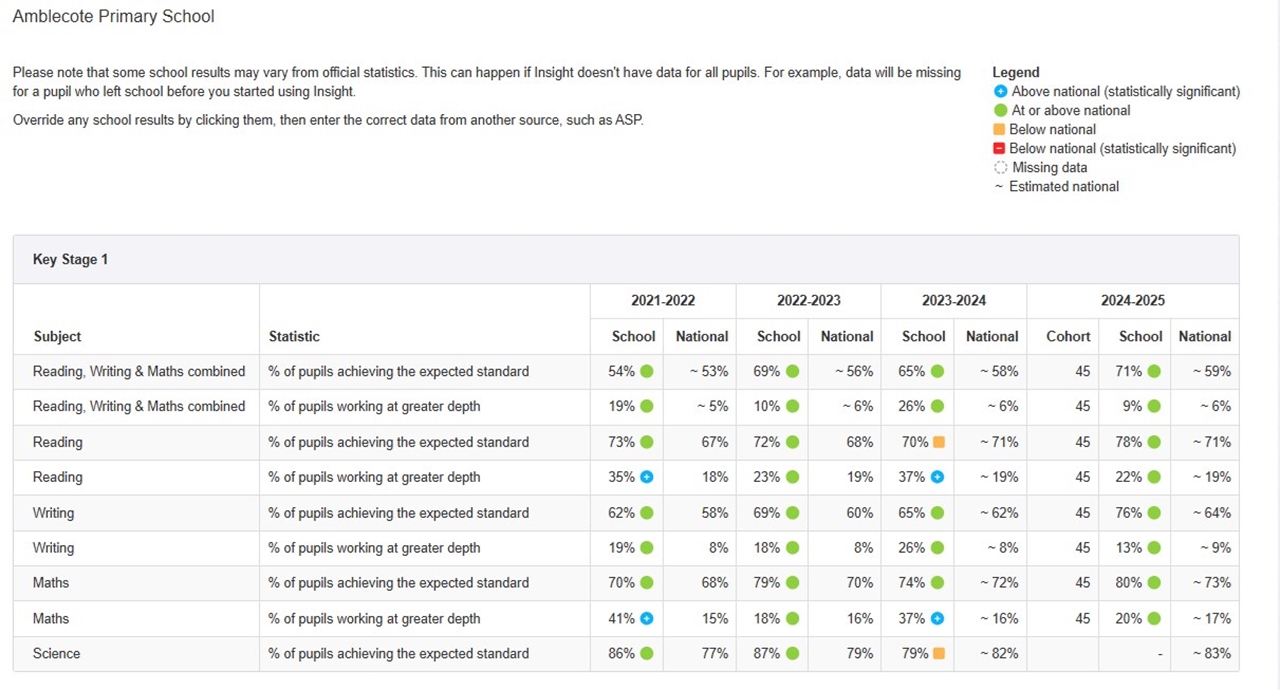
Task: Click legend's blue Above national plus icon
Action: click(1001, 92)
